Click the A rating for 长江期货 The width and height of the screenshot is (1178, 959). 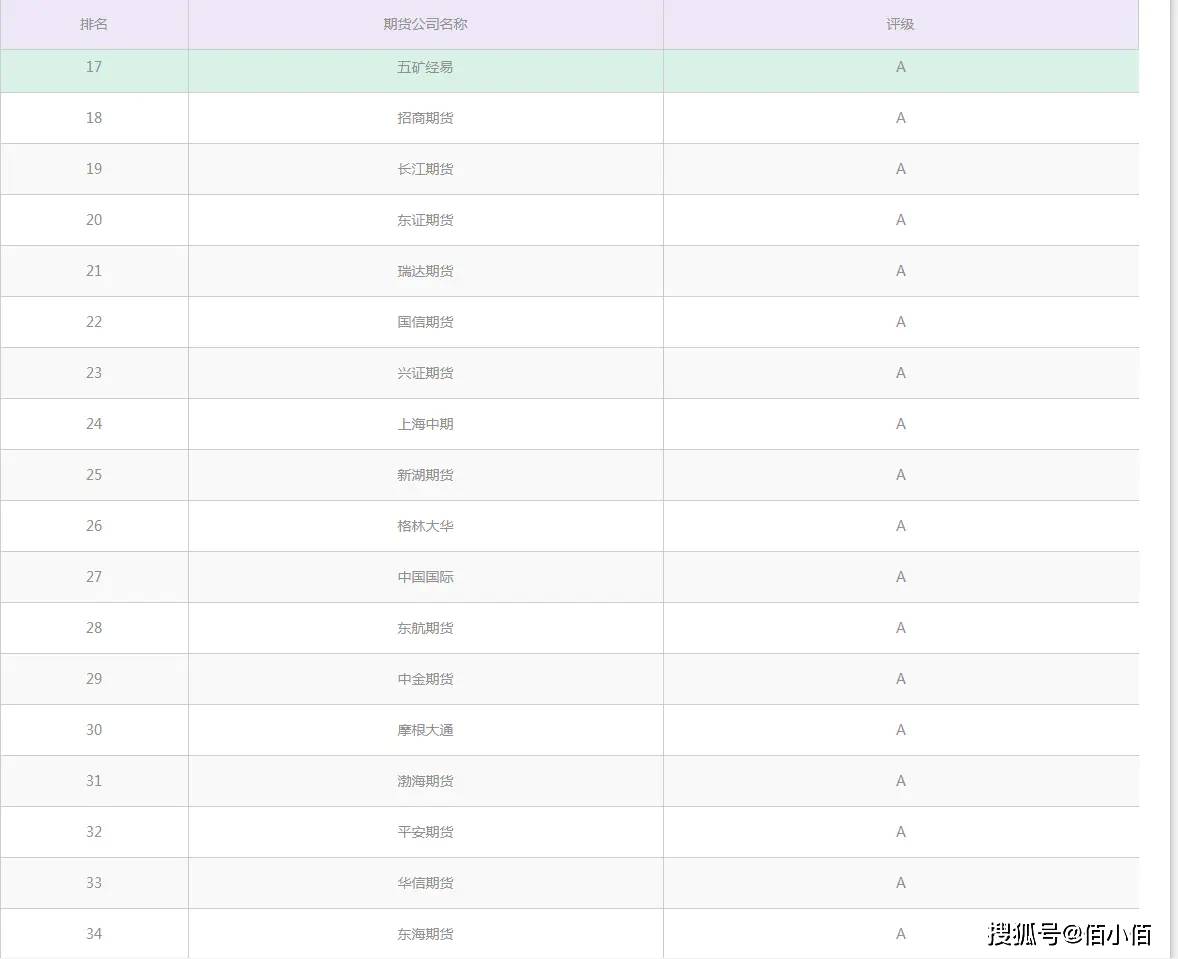click(901, 169)
